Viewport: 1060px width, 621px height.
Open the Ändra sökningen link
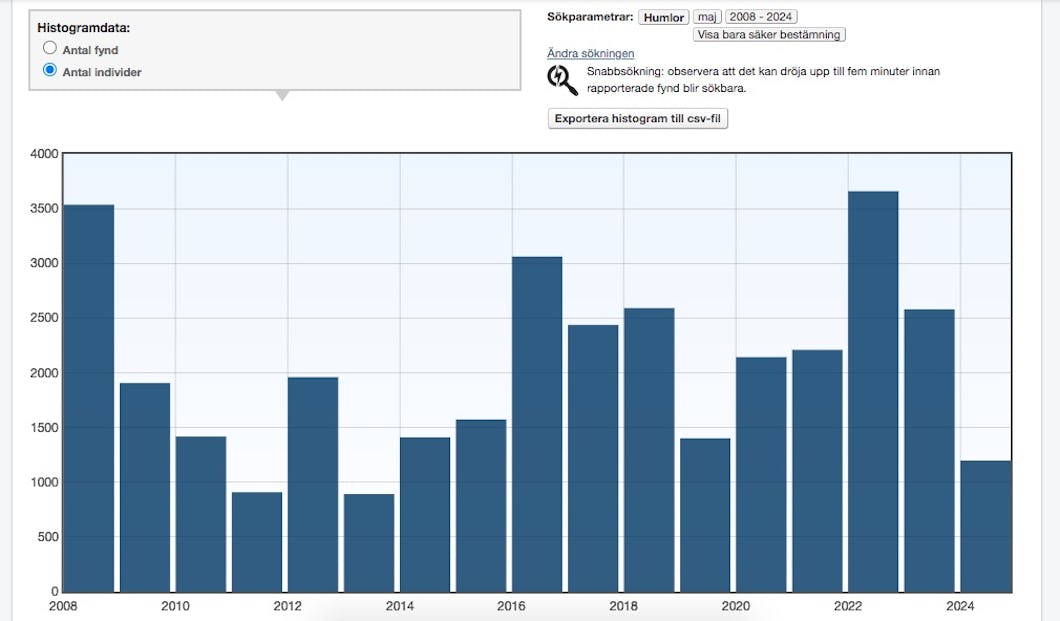(590, 53)
